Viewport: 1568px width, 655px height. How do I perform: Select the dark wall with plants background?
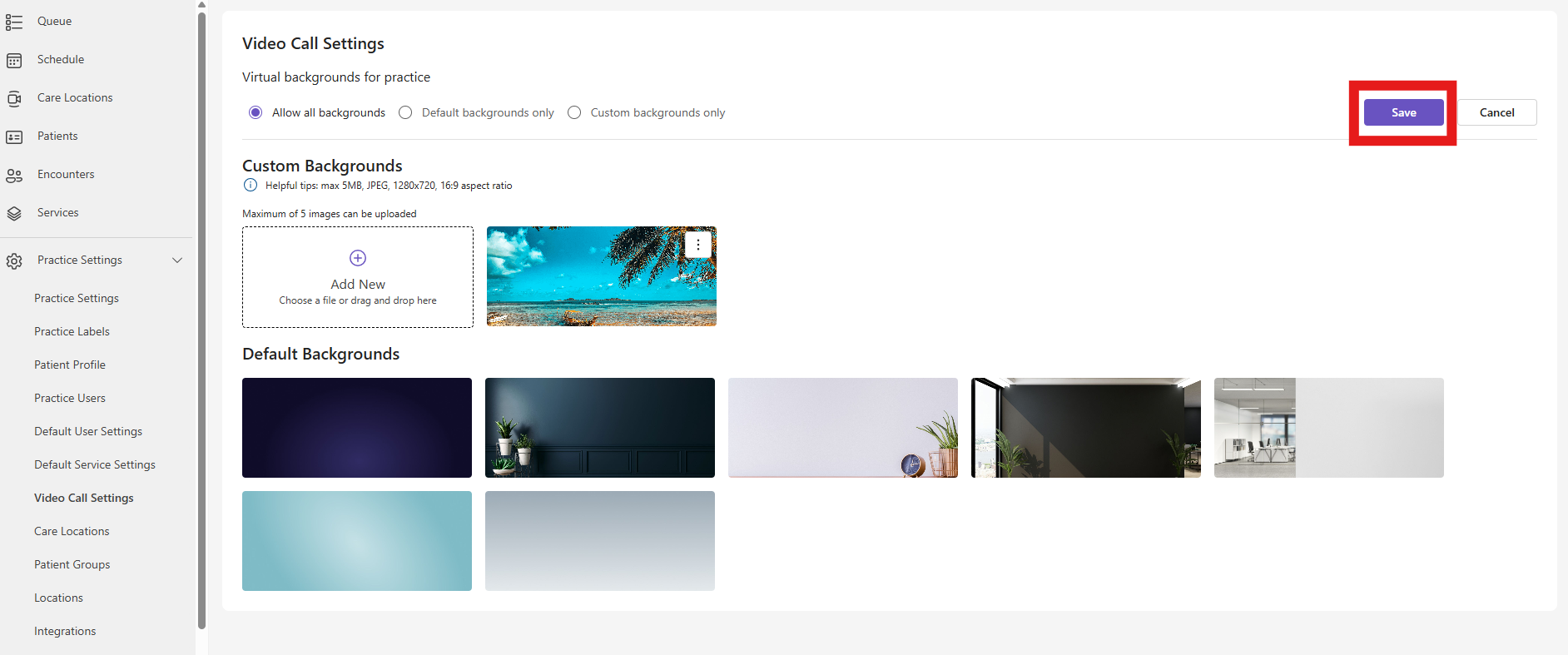pyautogui.click(x=600, y=428)
